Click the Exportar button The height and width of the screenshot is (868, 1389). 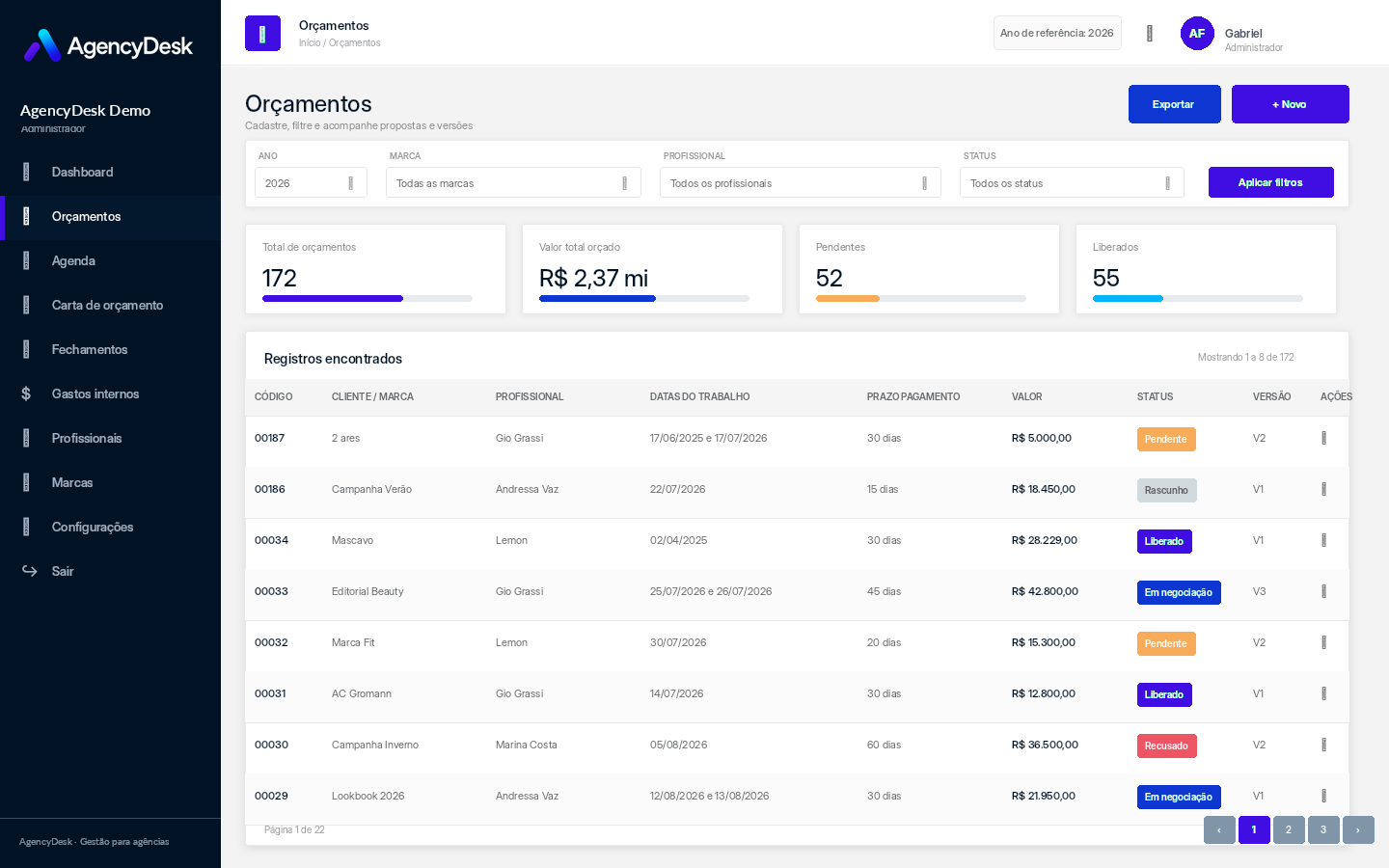1175,104
